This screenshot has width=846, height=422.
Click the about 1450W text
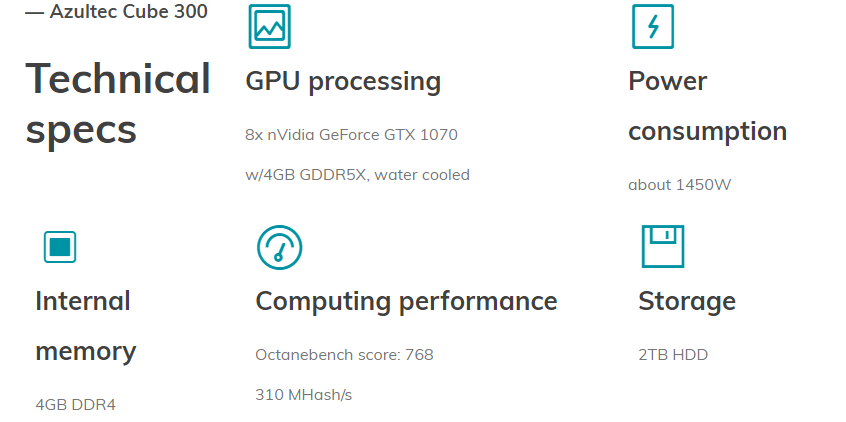click(679, 185)
